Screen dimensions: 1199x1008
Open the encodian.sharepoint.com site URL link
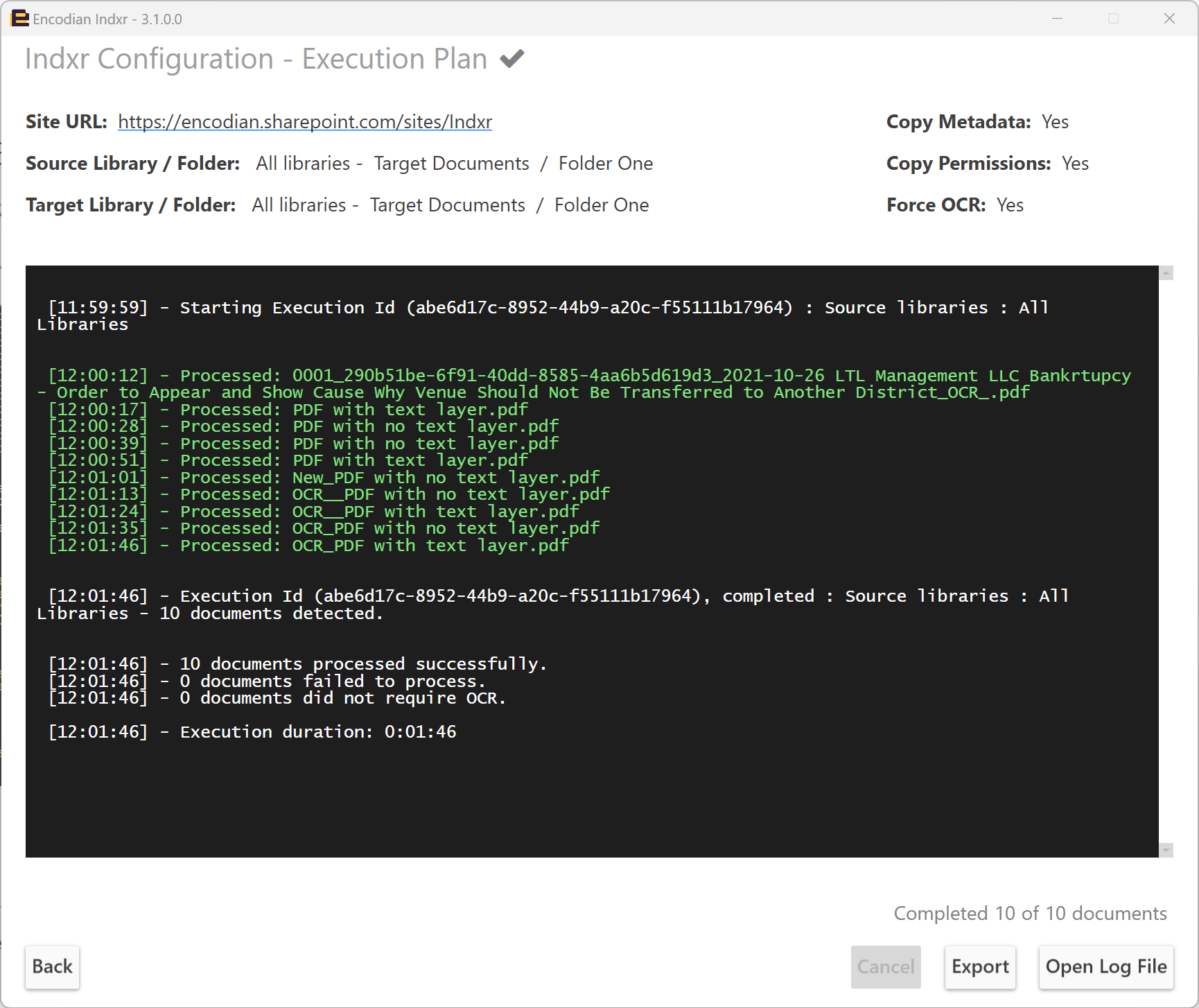(305, 122)
